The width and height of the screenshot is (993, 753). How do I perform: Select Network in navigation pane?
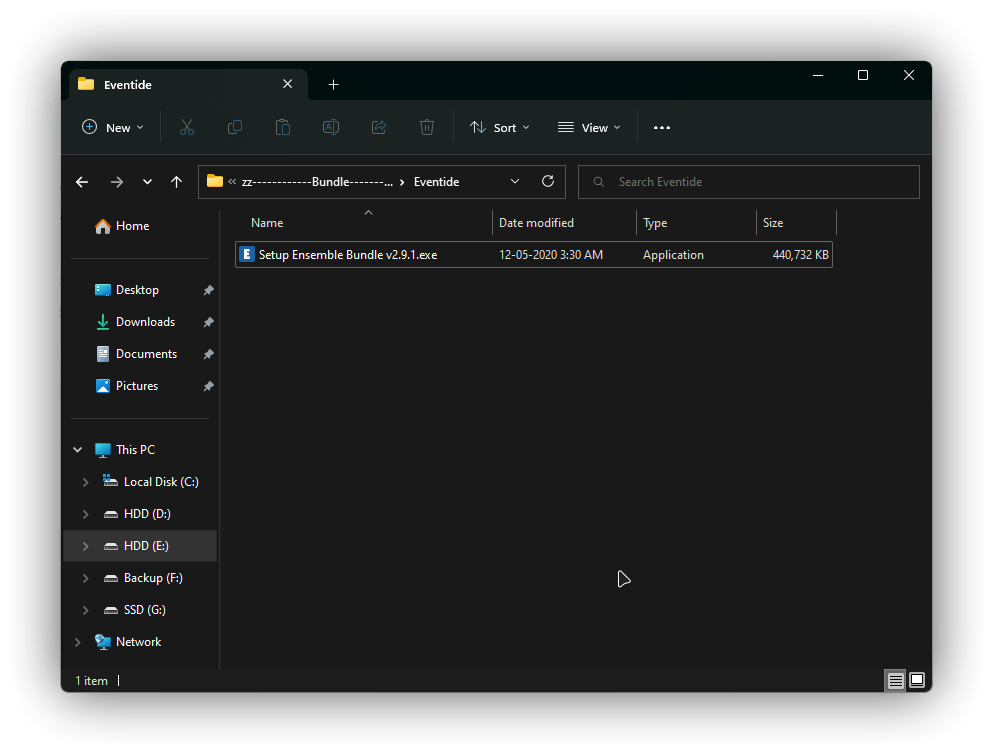click(128, 642)
